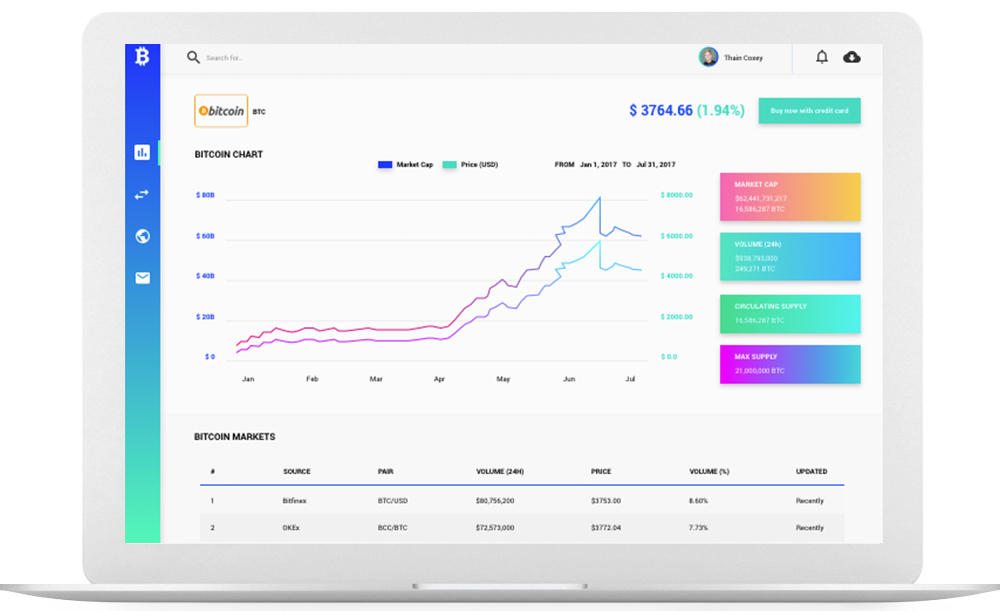Click the search magnifier icon
The height and width of the screenshot is (611, 1000).
tap(193, 57)
